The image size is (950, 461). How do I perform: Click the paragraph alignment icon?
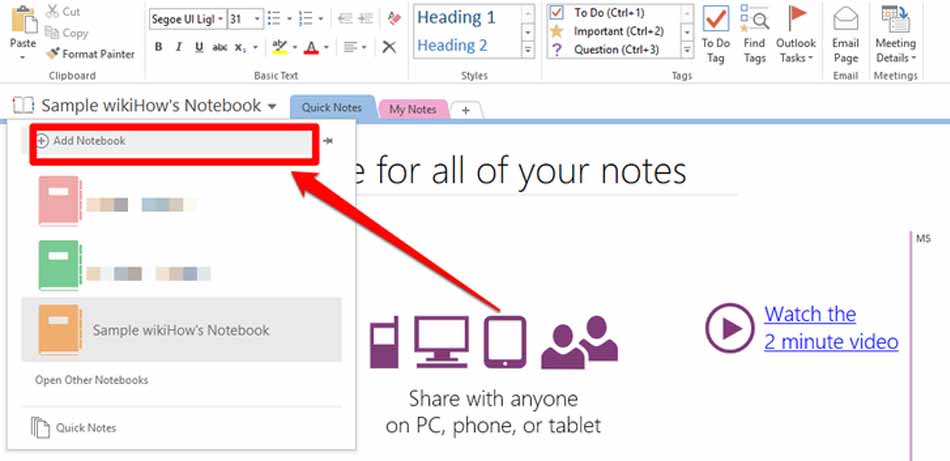350,47
